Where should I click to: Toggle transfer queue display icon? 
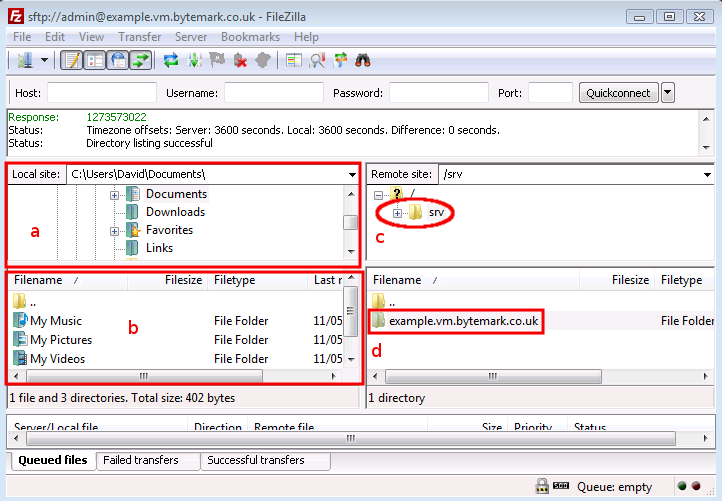pos(140,60)
